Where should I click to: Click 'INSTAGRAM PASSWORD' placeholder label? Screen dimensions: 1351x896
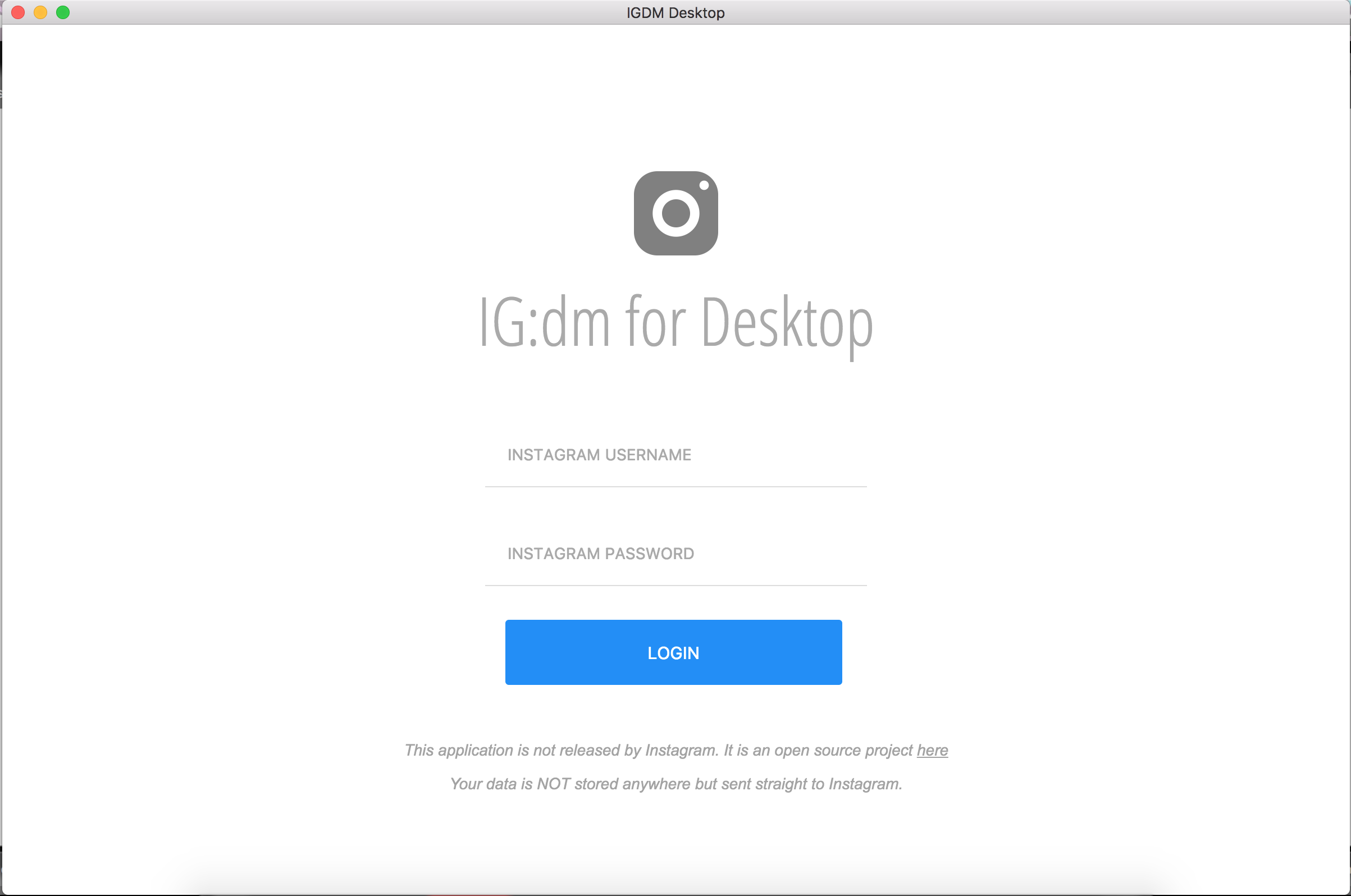[601, 554]
